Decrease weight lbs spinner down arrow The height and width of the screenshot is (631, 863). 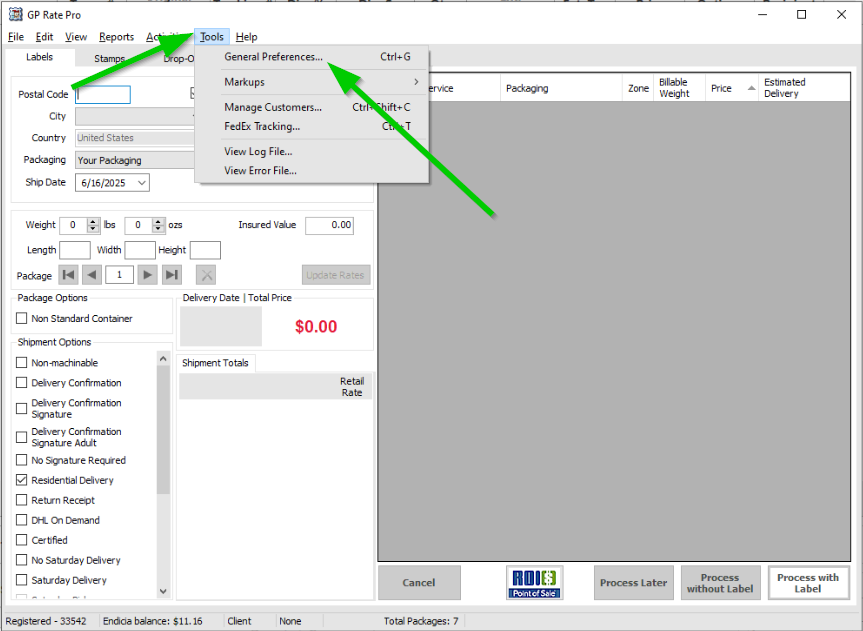pos(93,229)
